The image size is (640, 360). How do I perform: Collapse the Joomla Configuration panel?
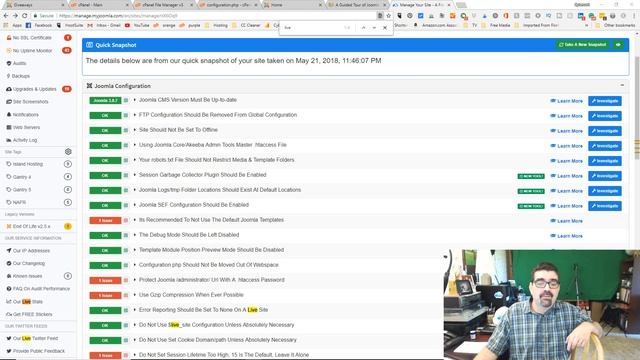(622, 85)
